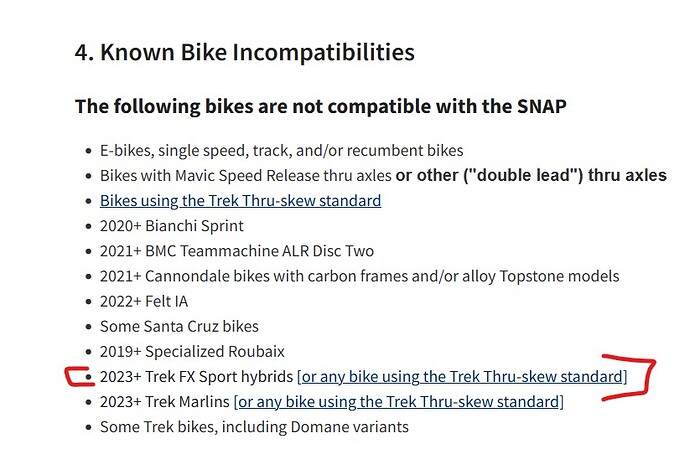Click the 'Some Santa Cruz bikes' item
Screen dimensions: 690x454
179,326
